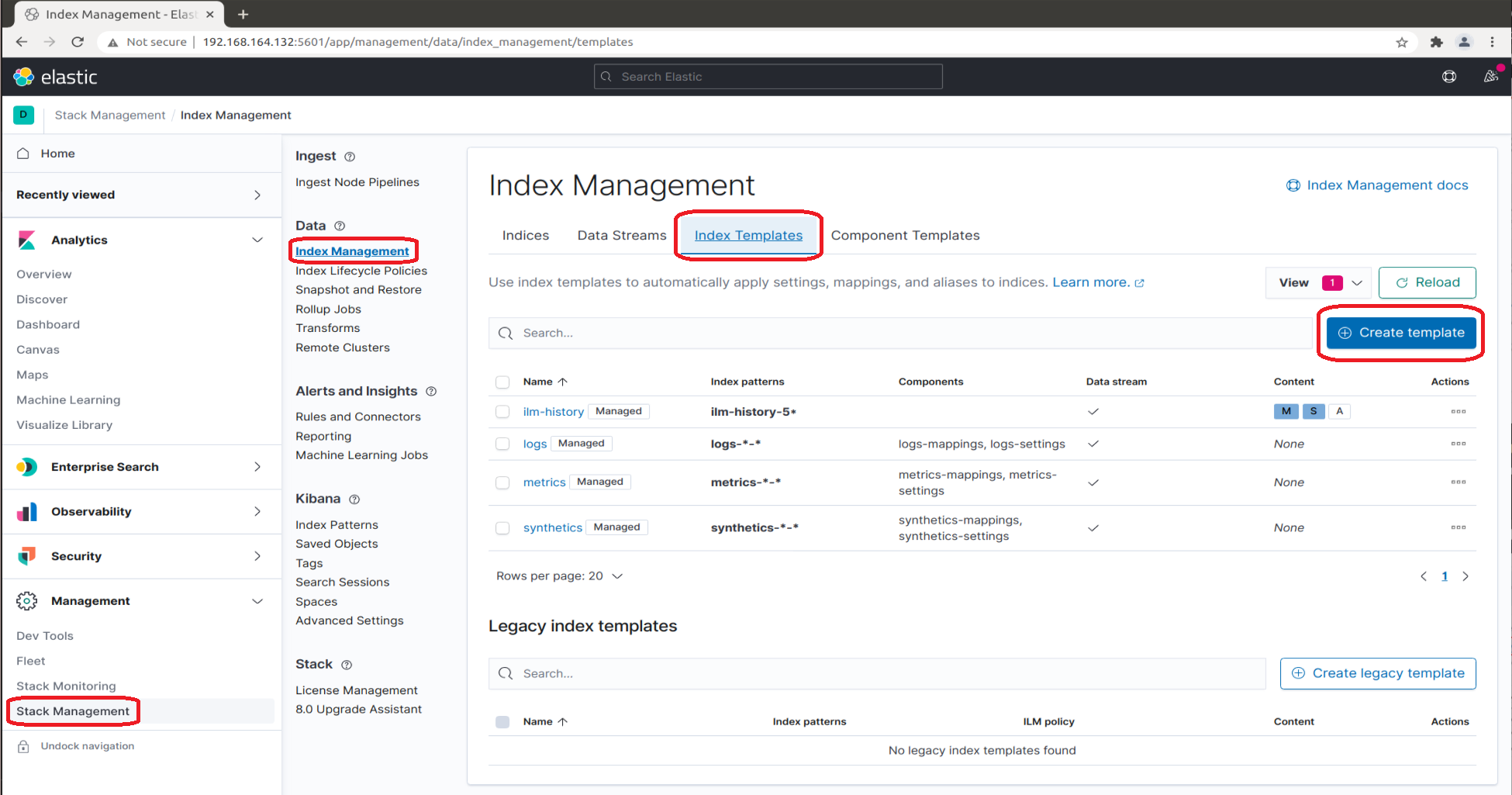Open the newsfeed notifications icon
1512x795 pixels.
(1490, 77)
